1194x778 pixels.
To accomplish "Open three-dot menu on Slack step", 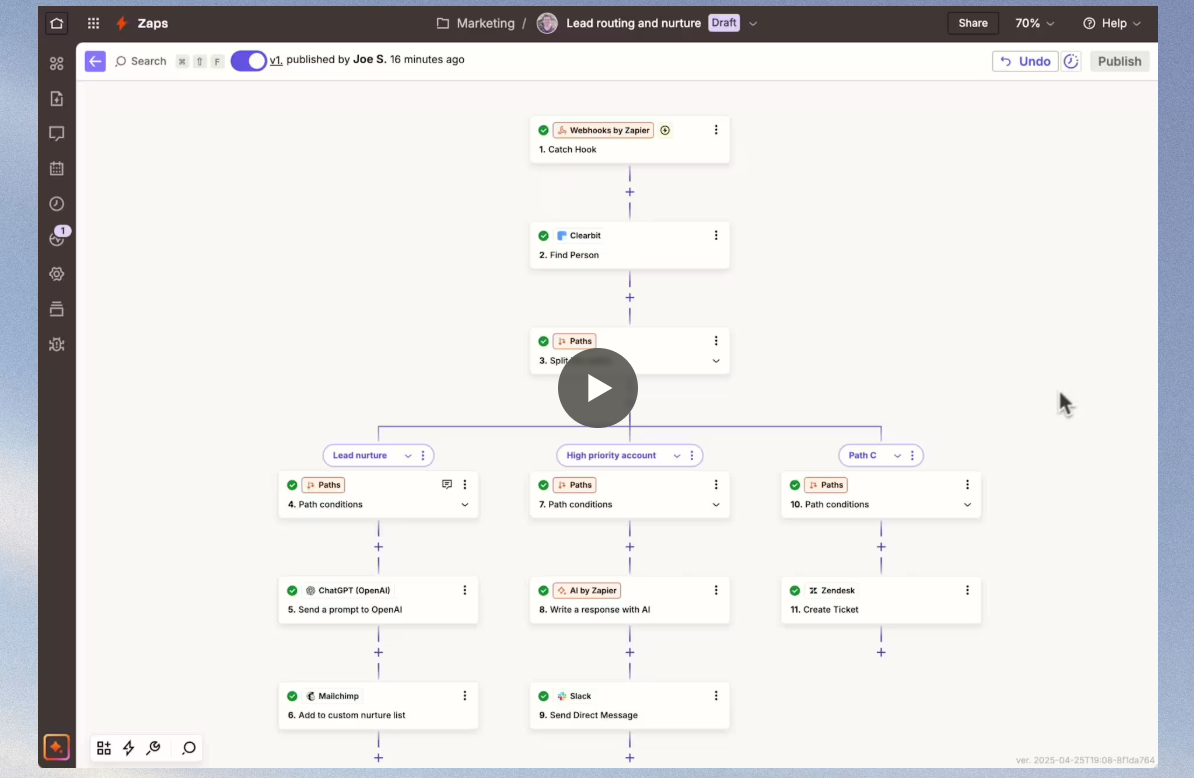I will coord(716,696).
